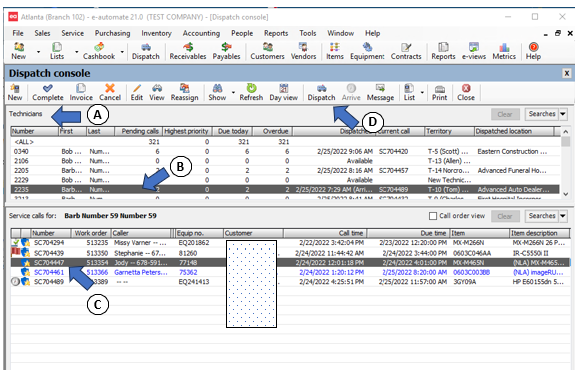Open the Sales menu

[x=42, y=33]
